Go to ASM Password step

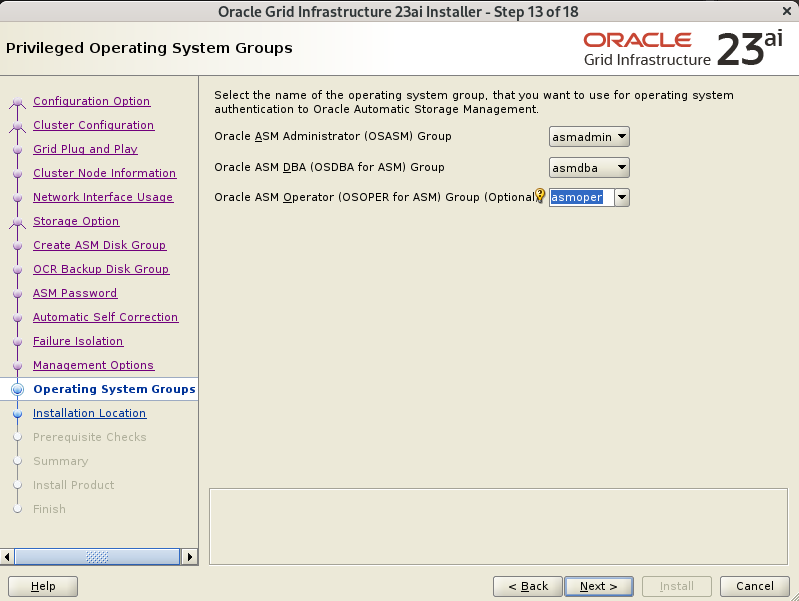[x=75, y=293]
